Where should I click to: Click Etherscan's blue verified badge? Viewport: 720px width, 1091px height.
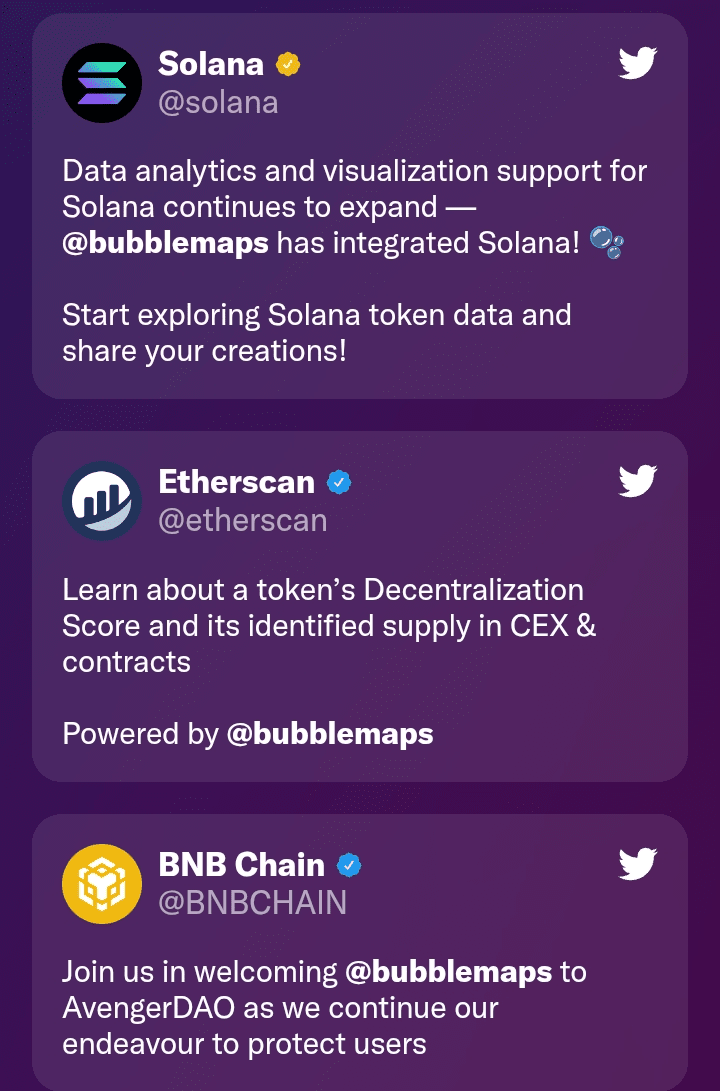point(339,482)
